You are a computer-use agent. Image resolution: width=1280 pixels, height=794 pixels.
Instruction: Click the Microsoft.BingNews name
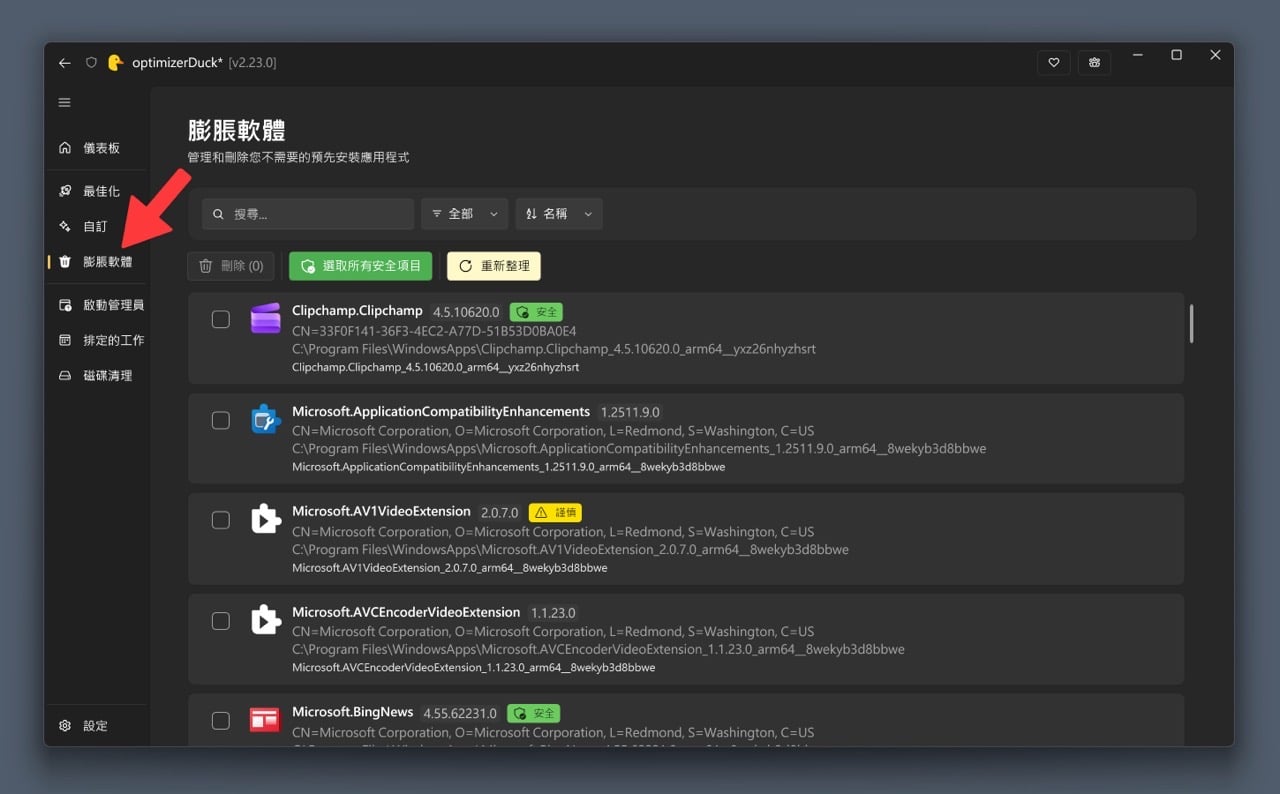[x=353, y=712]
